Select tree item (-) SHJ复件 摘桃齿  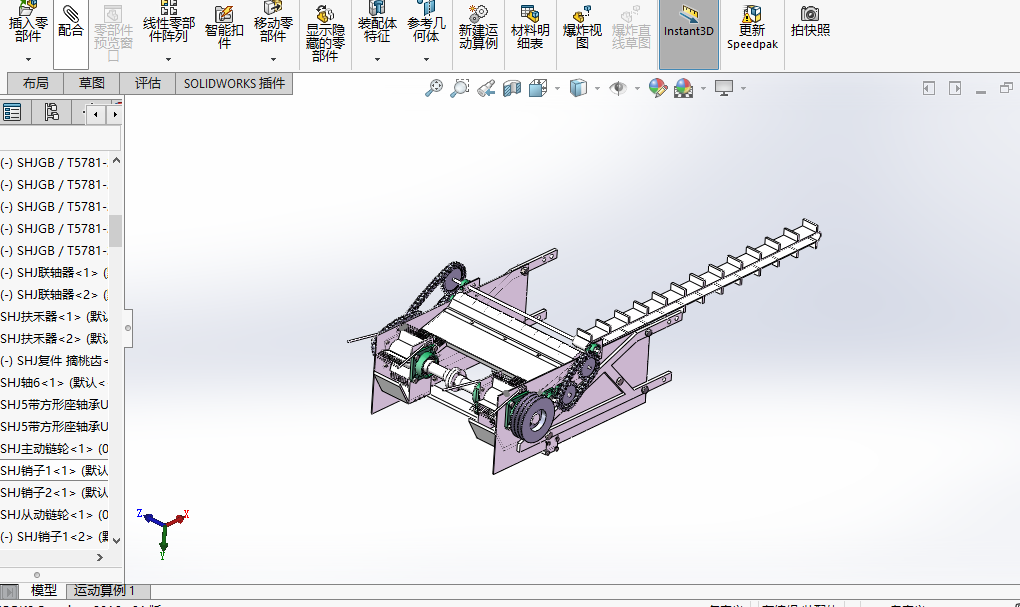coord(54,361)
